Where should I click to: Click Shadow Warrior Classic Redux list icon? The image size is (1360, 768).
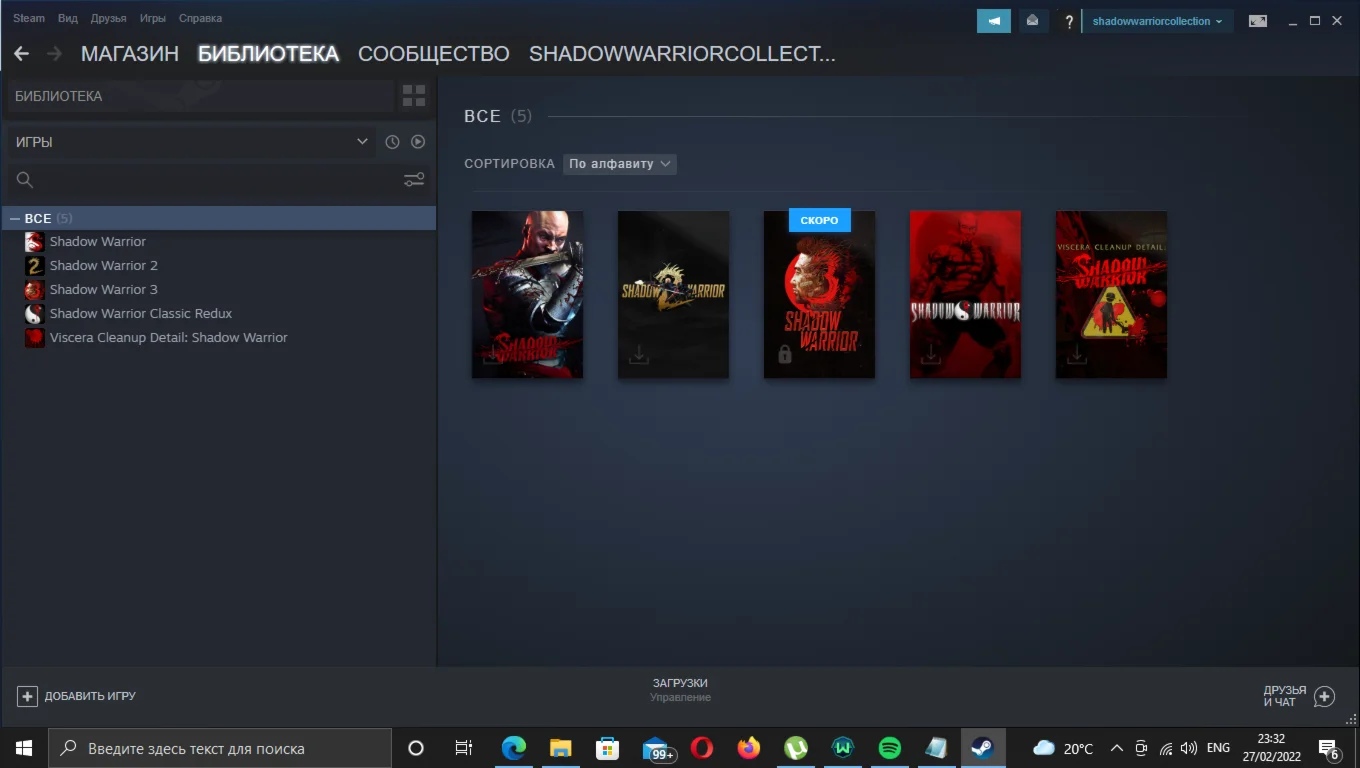pyautogui.click(x=34, y=313)
